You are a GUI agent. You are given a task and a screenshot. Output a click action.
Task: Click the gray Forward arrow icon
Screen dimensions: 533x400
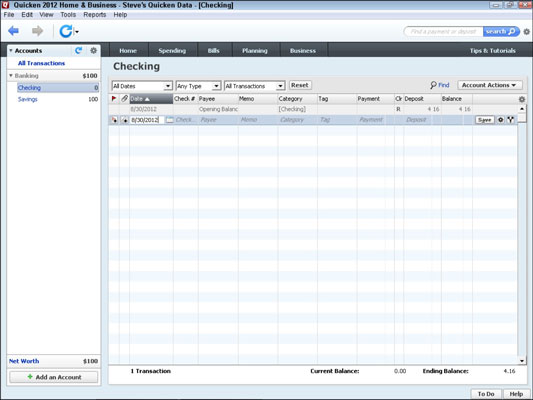[37, 31]
